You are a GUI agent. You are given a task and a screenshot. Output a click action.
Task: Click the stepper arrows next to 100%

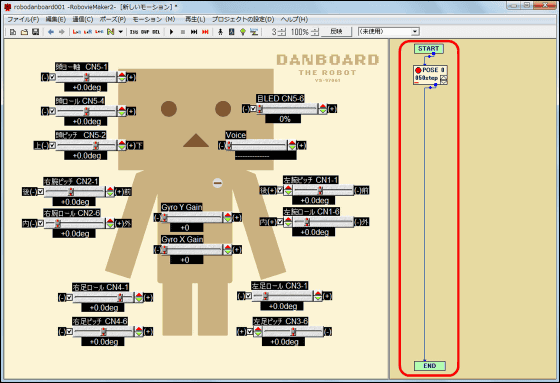(315, 32)
